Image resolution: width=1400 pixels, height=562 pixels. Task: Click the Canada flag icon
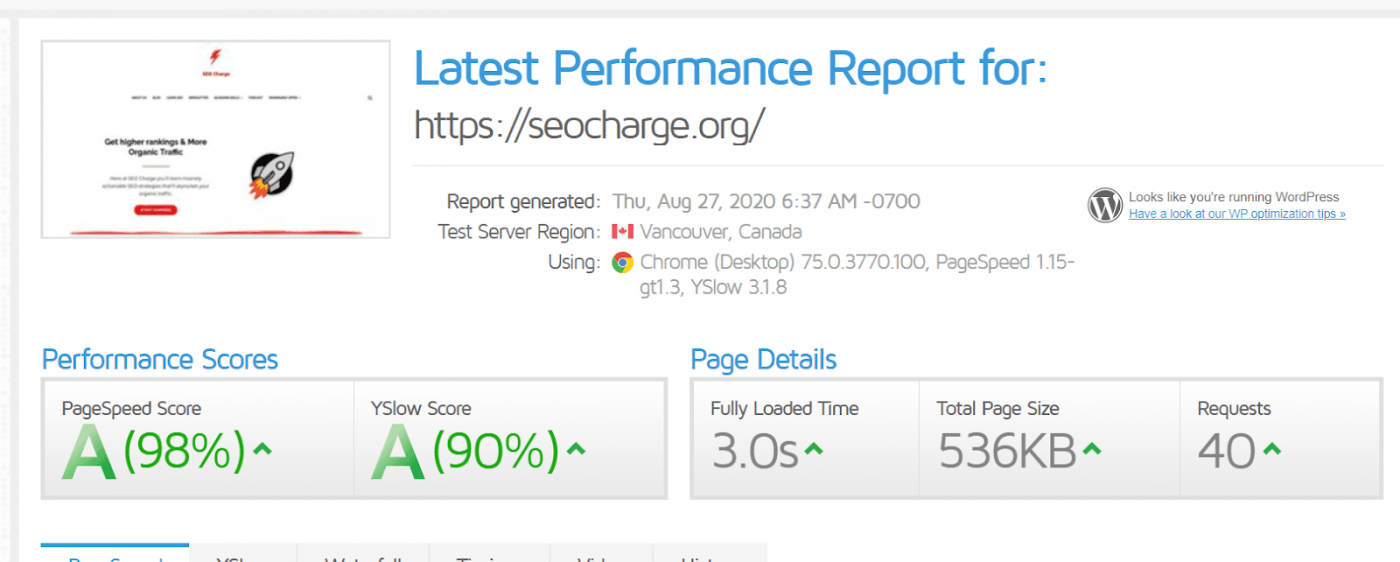(x=622, y=232)
